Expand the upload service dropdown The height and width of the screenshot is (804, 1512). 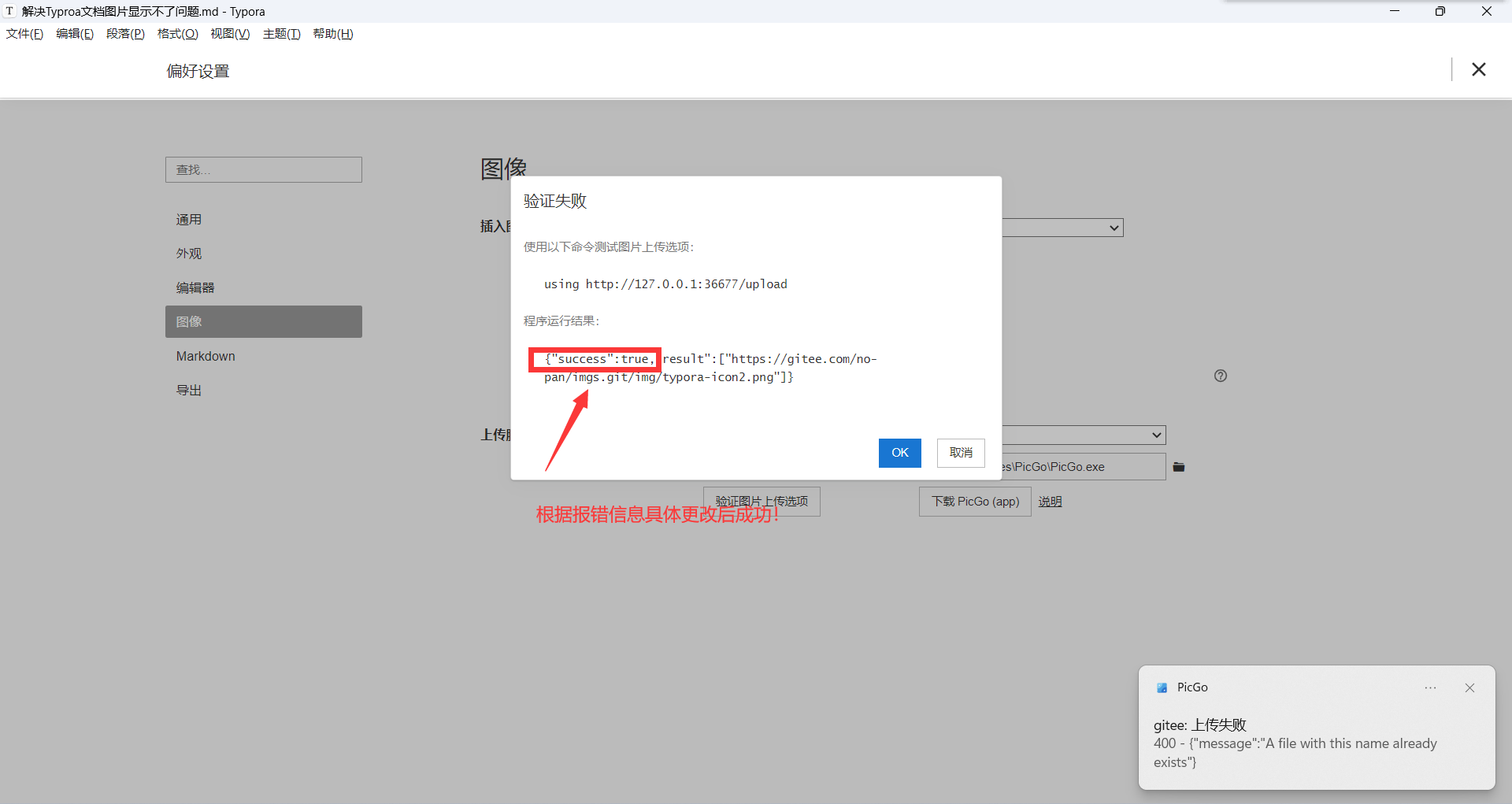1084,435
